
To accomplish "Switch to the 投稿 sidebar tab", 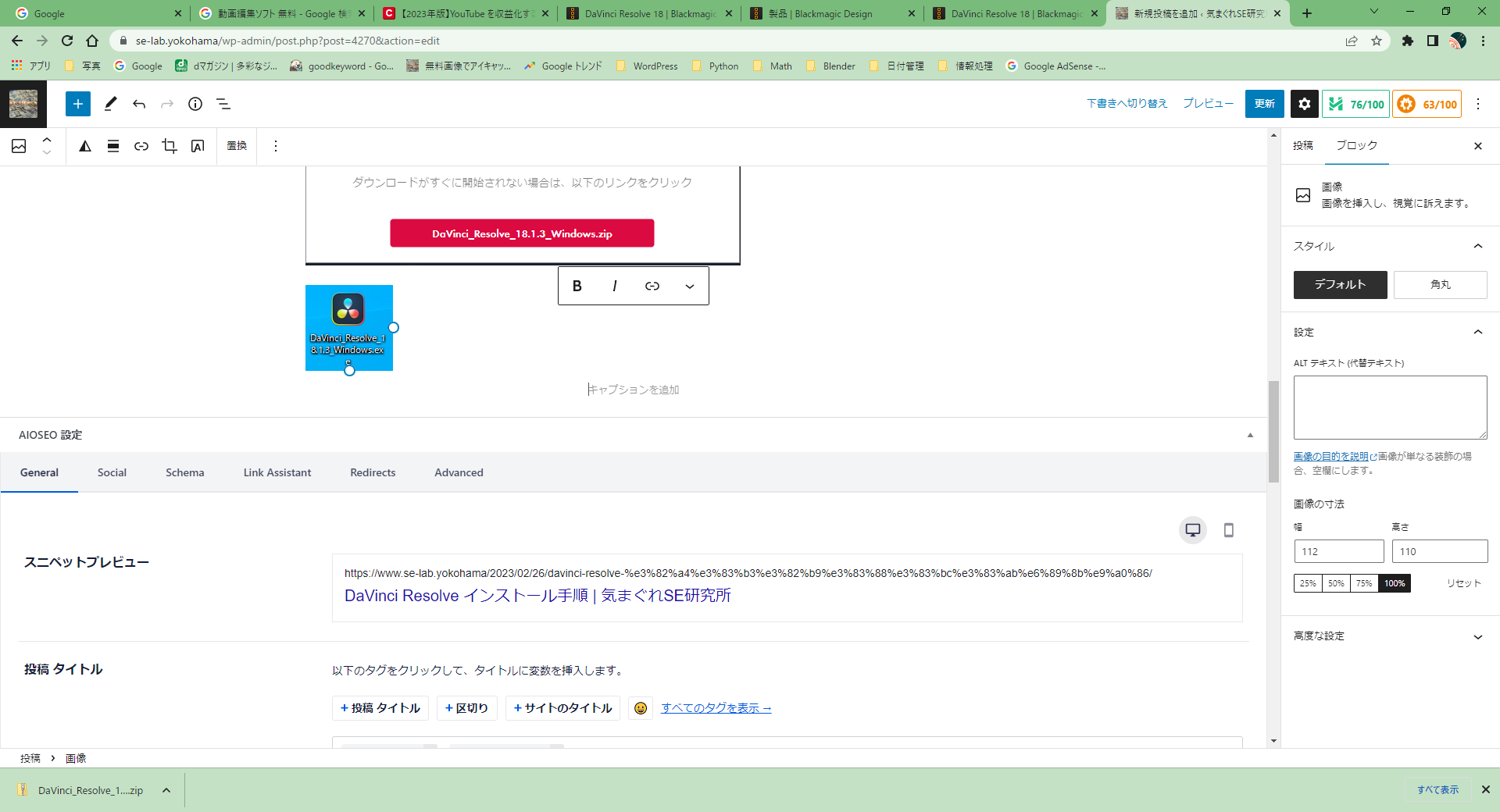I will 1303,146.
